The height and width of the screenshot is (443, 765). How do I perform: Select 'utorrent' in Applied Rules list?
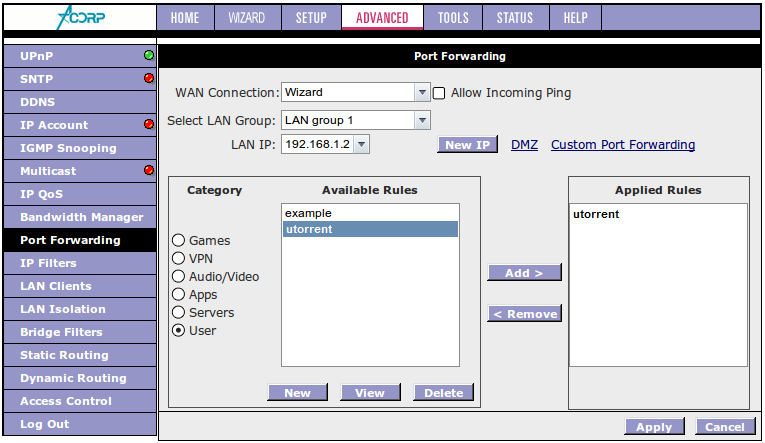[x=658, y=214]
